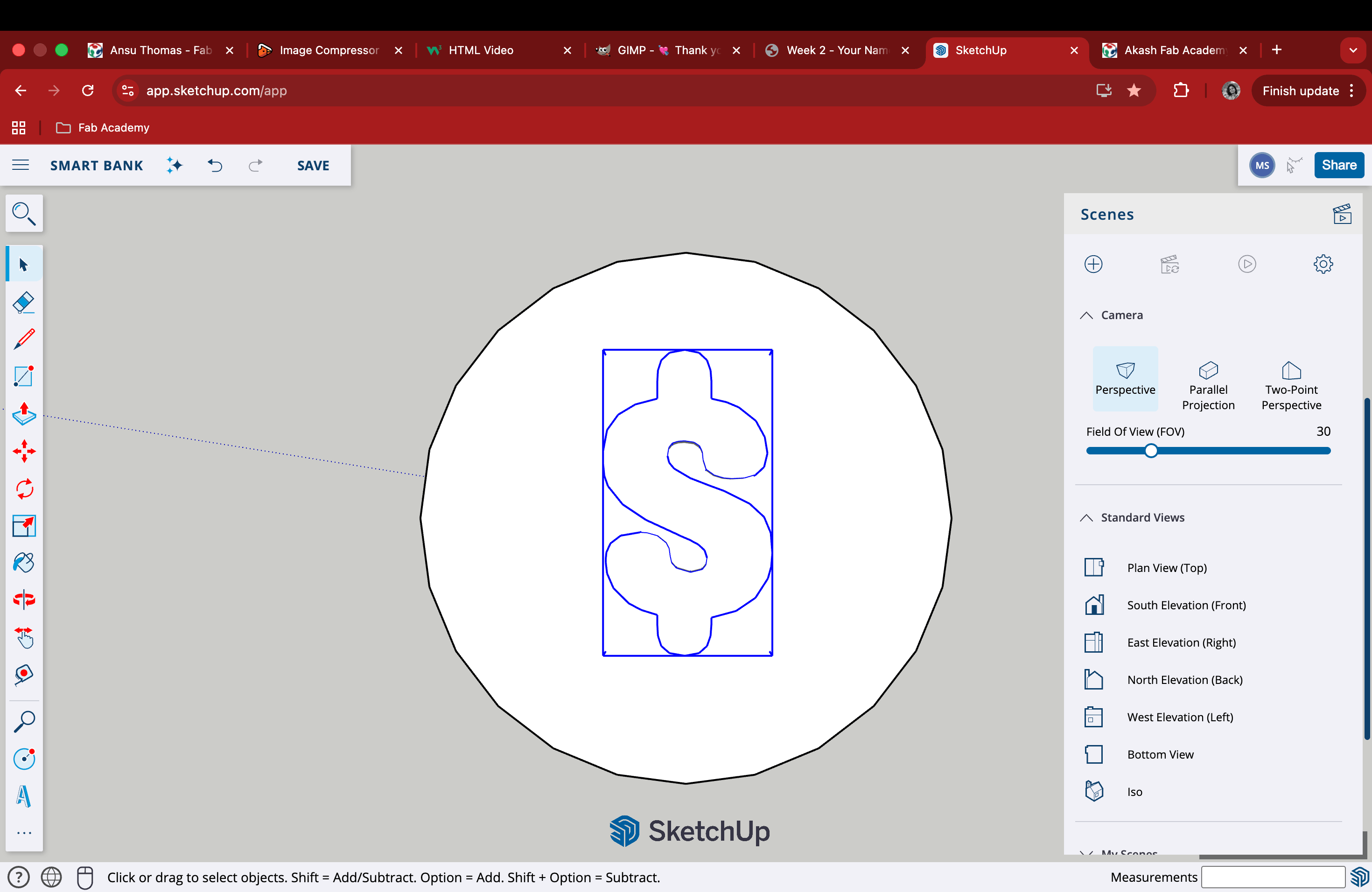The height and width of the screenshot is (892, 1372).
Task: Choose Plan View (Top) standard view
Action: 1166,568
